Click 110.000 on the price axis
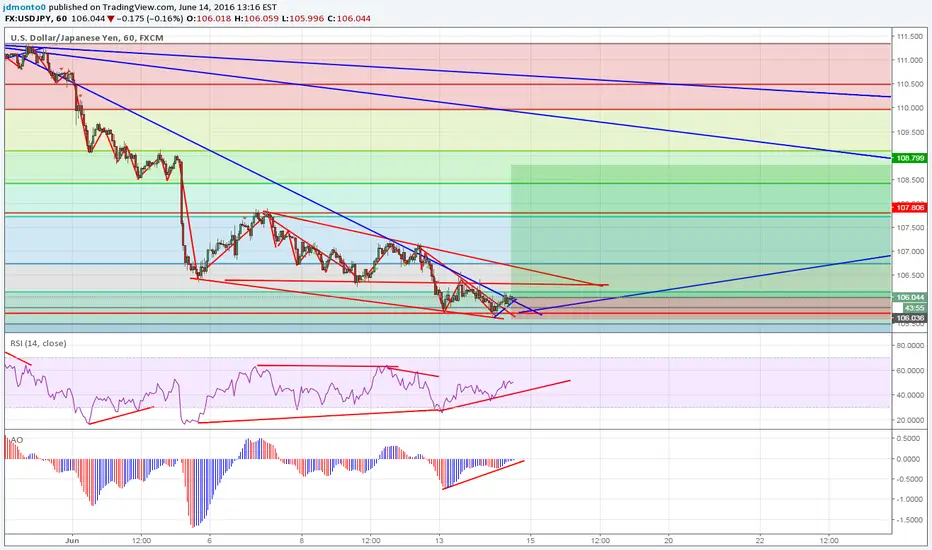 pos(910,108)
